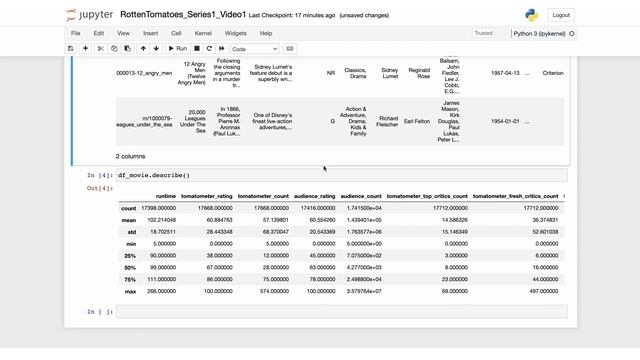This screenshot has width=640, height=360.
Task: Click the Jupyter logo
Action: coord(89,15)
